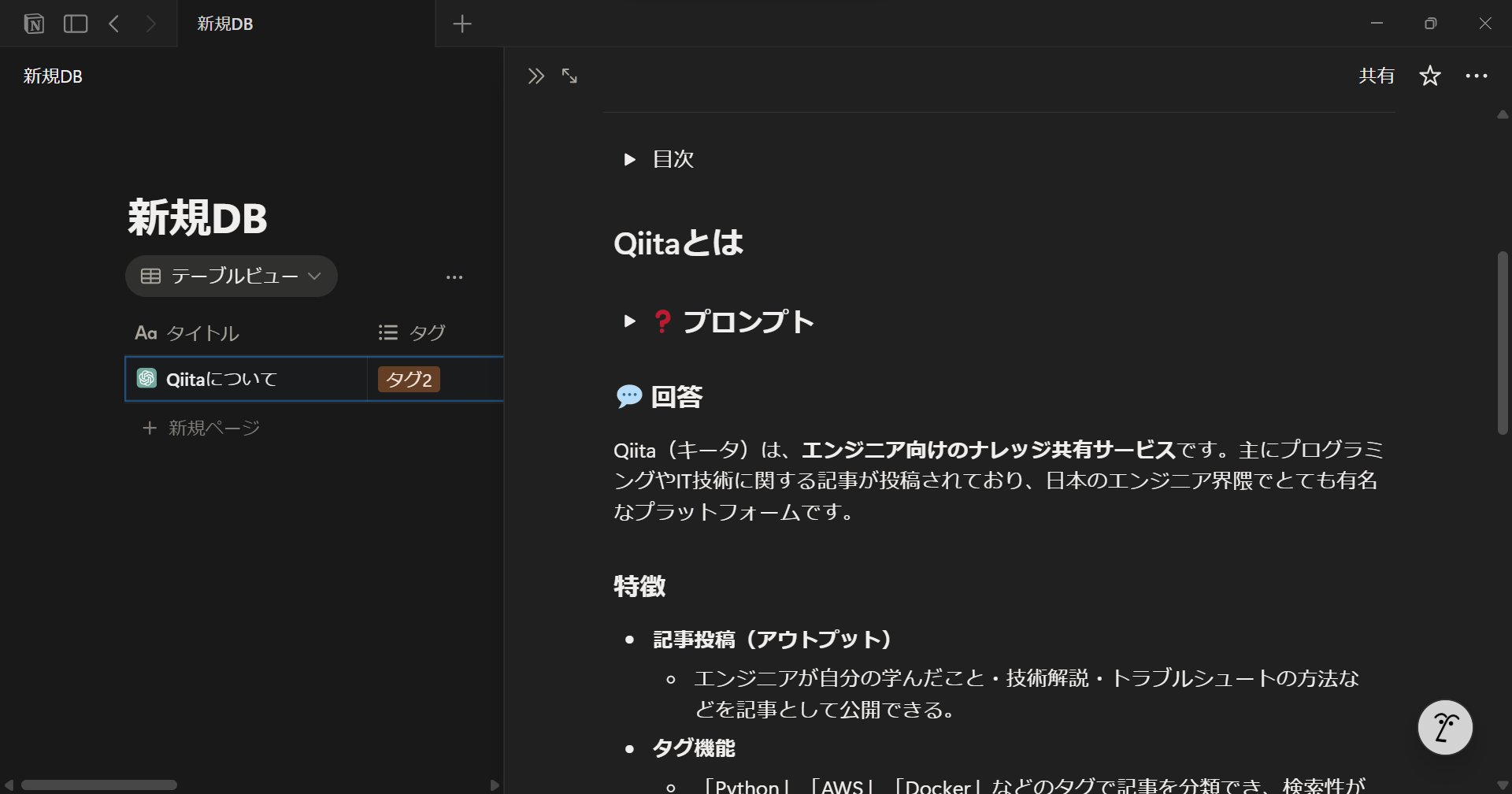Star the page to add to favorites
The height and width of the screenshot is (794, 1512).
(1429, 76)
